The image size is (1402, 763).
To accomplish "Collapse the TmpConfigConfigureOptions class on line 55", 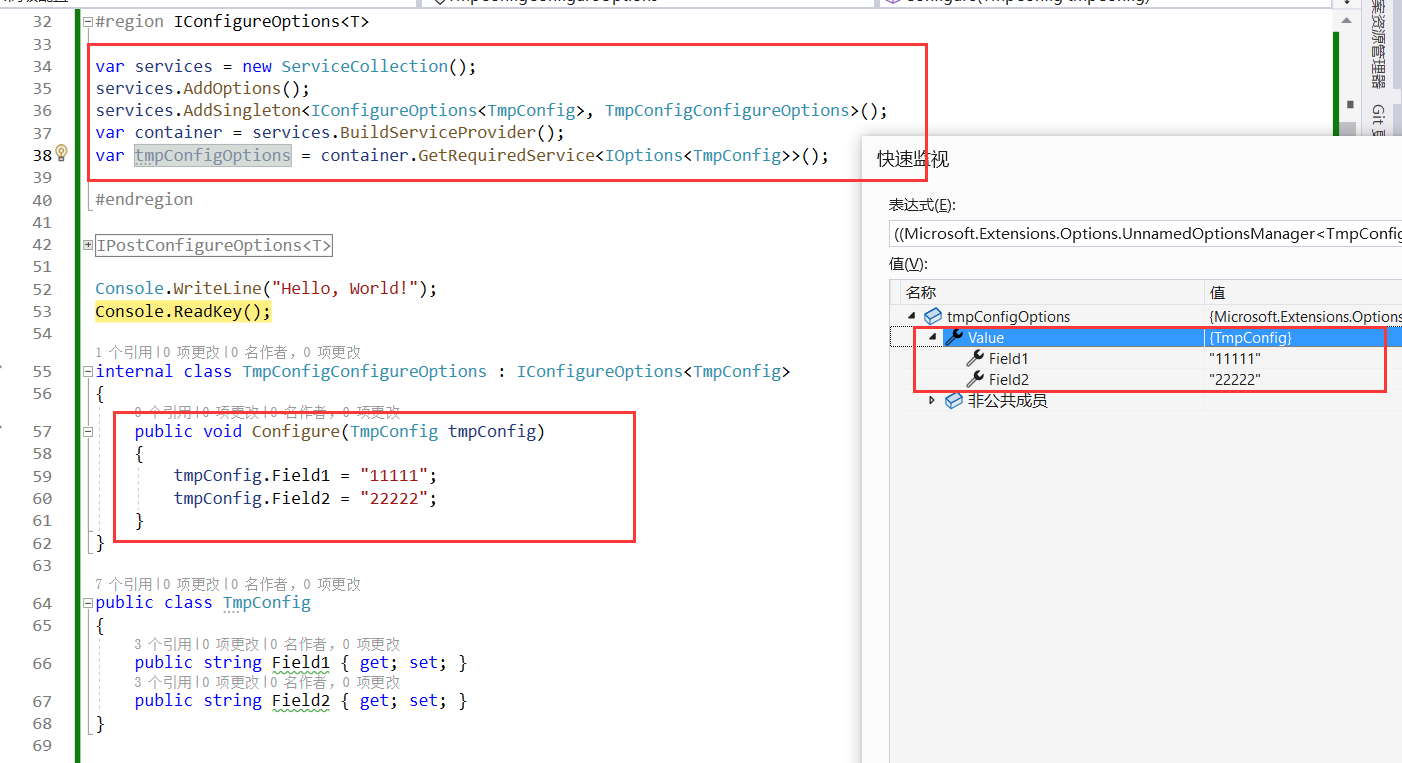I will pyautogui.click(x=88, y=372).
